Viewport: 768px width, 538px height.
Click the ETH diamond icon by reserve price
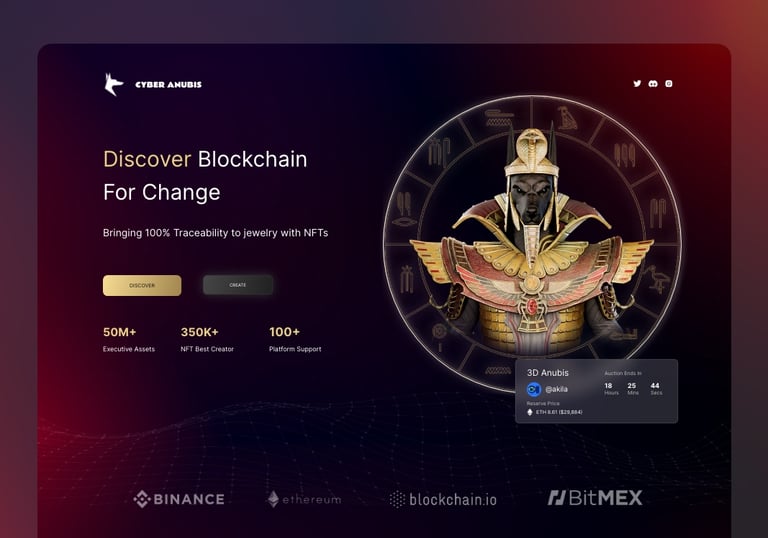click(x=529, y=412)
